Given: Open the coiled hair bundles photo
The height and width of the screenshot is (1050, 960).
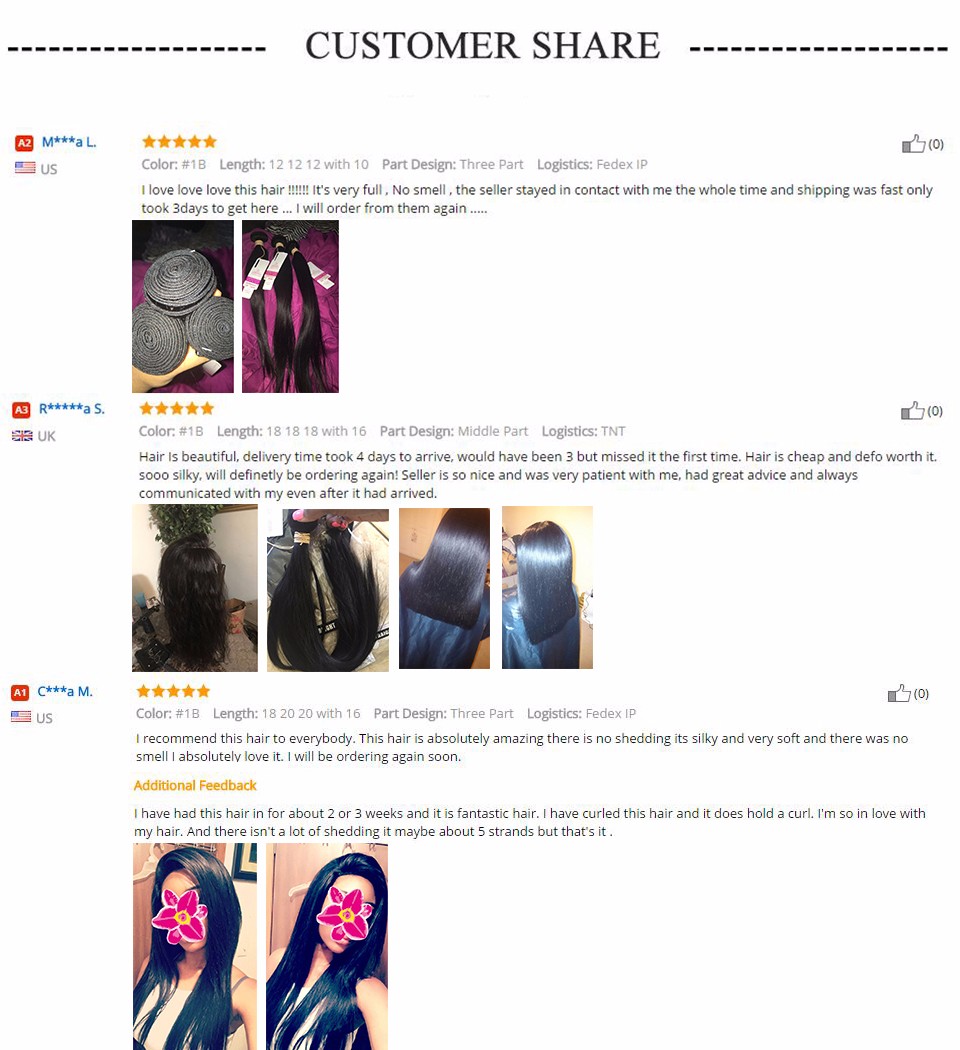Looking at the screenshot, I should 183,306.
